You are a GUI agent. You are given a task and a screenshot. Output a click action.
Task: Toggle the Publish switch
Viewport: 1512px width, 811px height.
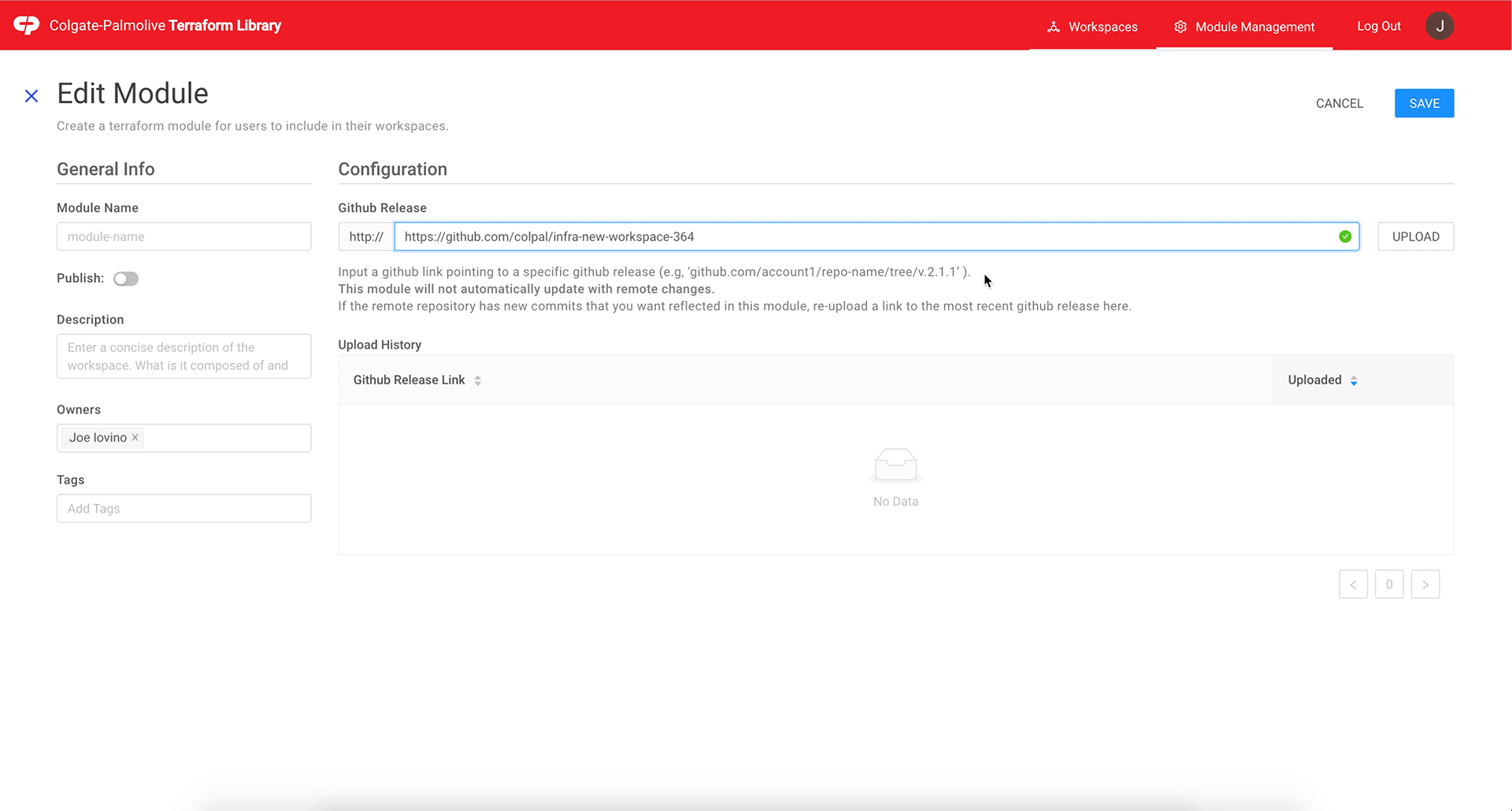(x=126, y=279)
